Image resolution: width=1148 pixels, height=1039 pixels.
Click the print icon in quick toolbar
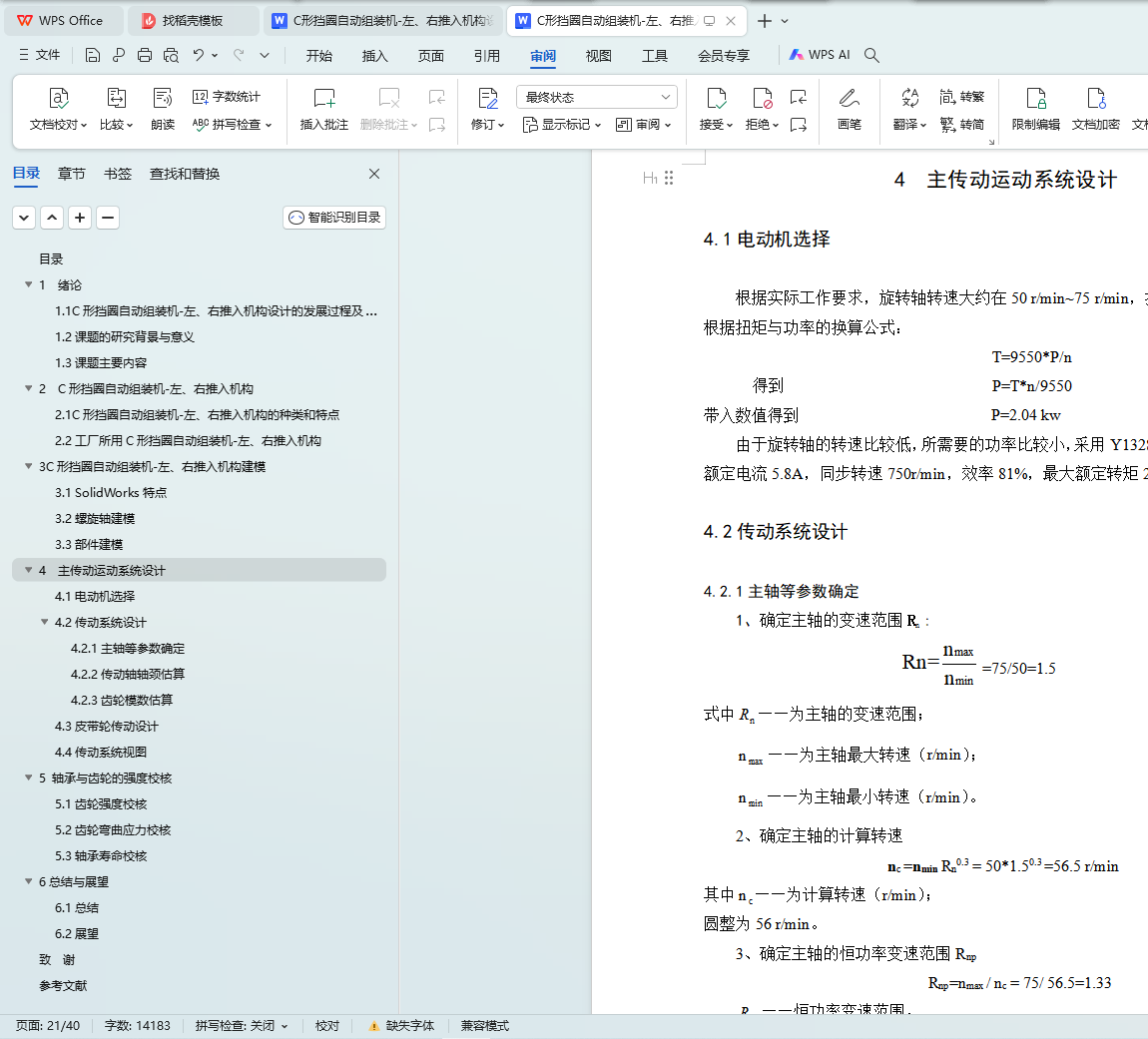(x=145, y=55)
